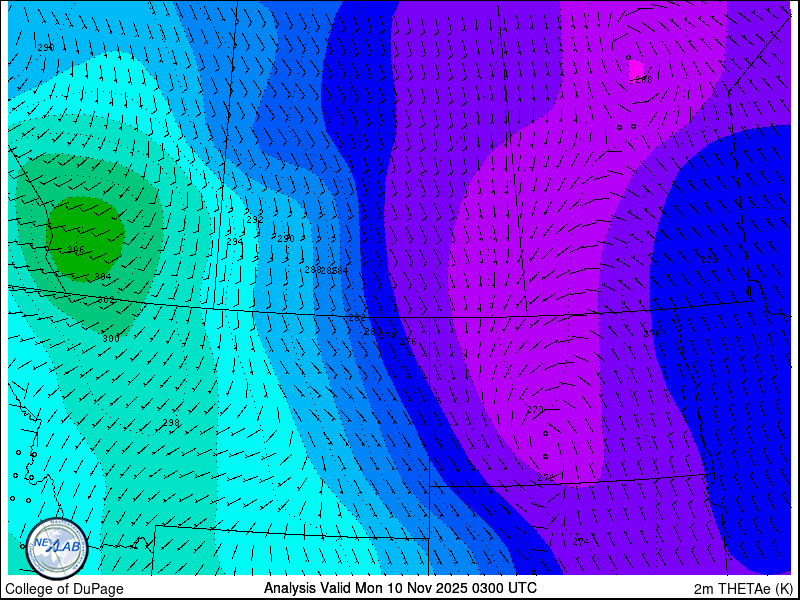
Task: Click the 268 contour label
Action: click(x=644, y=80)
